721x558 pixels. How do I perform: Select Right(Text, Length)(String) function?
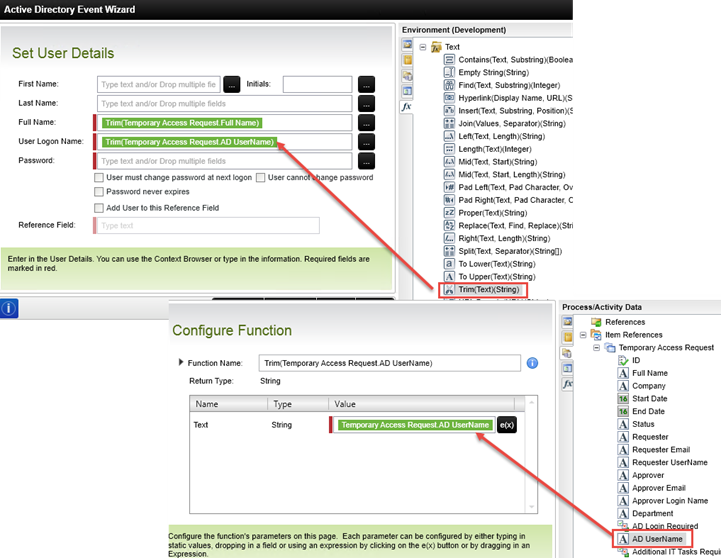[x=497, y=239]
